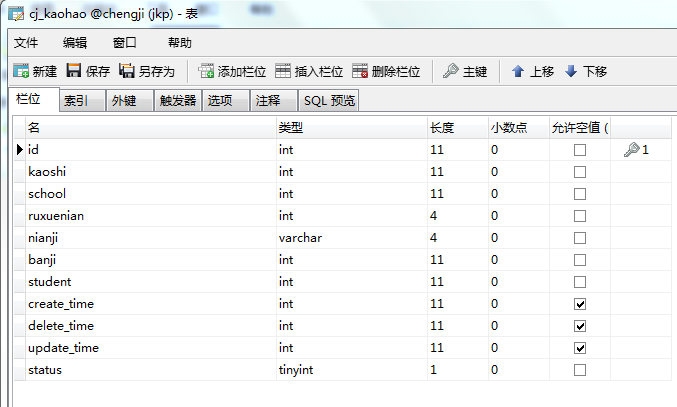Open the Window (窗口) menu
The width and height of the screenshot is (677, 407).
click(124, 43)
